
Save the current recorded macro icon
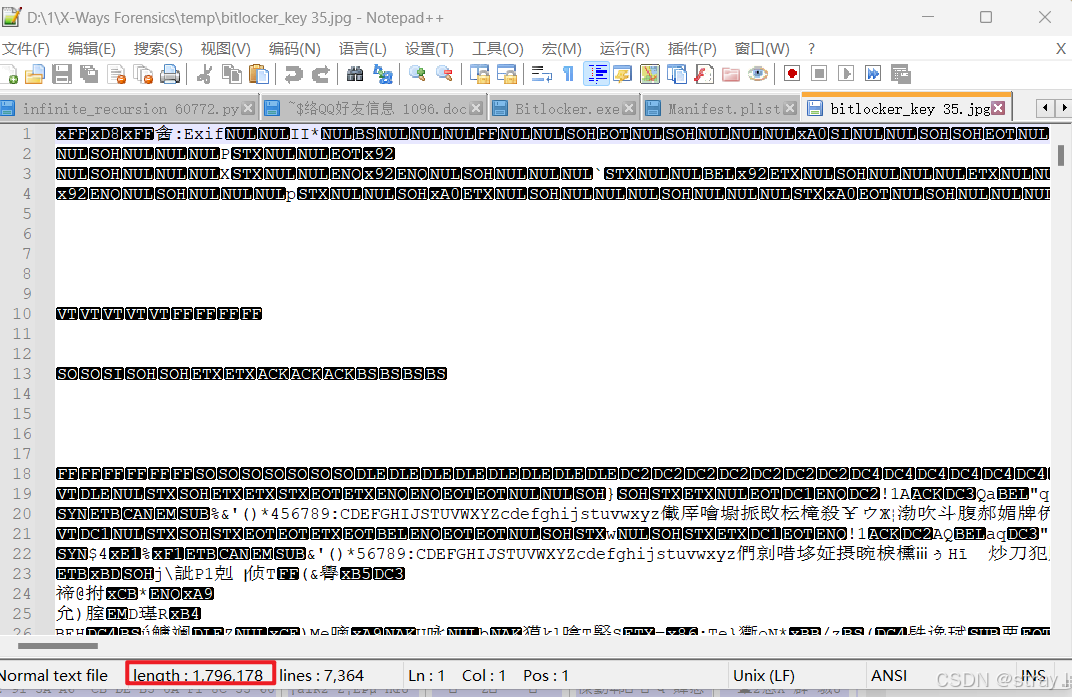900,74
